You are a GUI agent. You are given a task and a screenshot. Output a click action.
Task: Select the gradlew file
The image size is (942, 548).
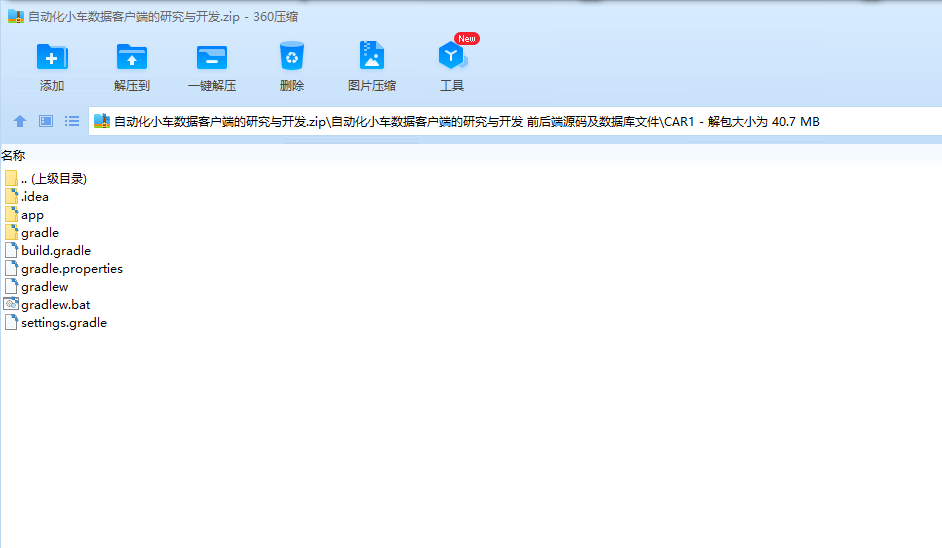click(x=36, y=287)
